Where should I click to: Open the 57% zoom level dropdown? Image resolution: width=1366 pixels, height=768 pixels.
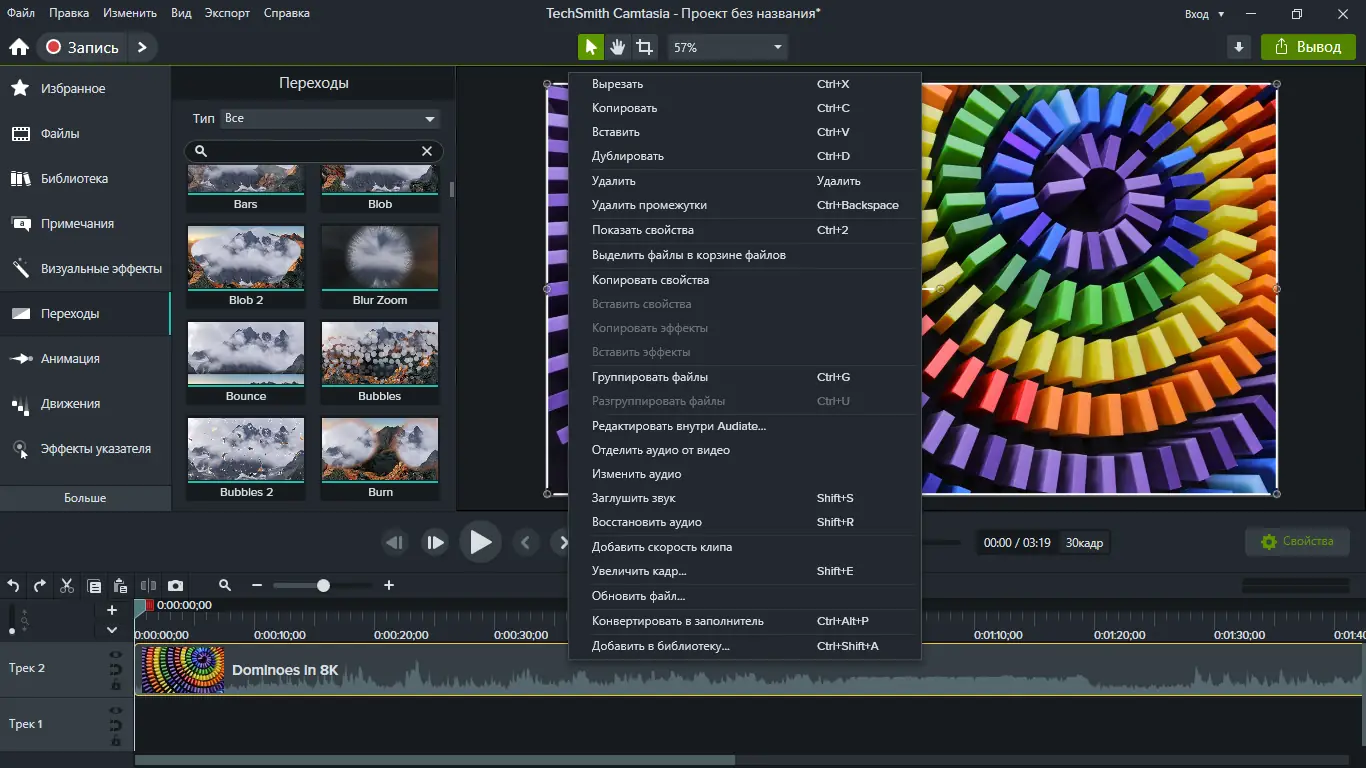pyautogui.click(x=727, y=46)
